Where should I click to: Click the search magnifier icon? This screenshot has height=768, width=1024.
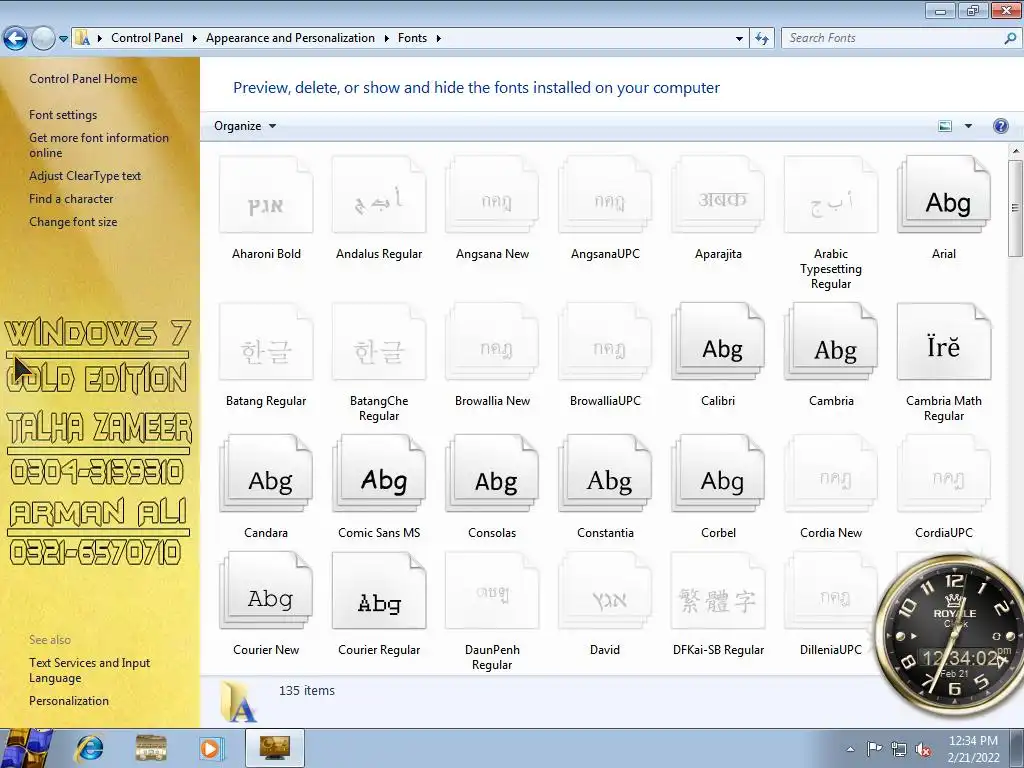(x=1010, y=38)
